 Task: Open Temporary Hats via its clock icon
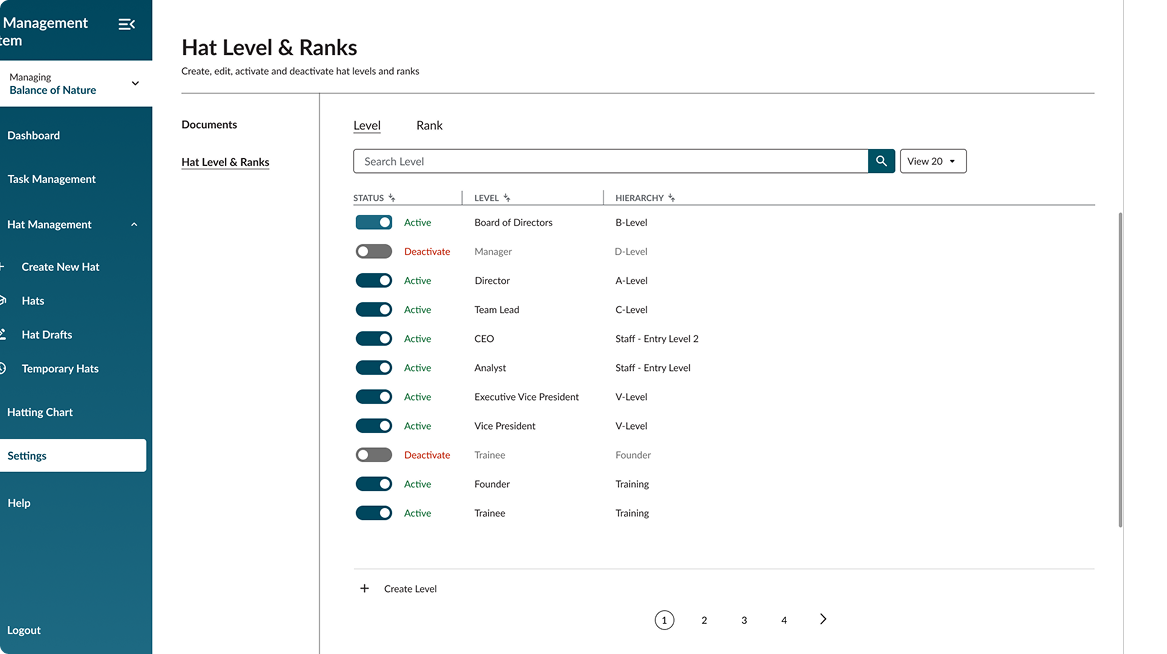click(3, 369)
